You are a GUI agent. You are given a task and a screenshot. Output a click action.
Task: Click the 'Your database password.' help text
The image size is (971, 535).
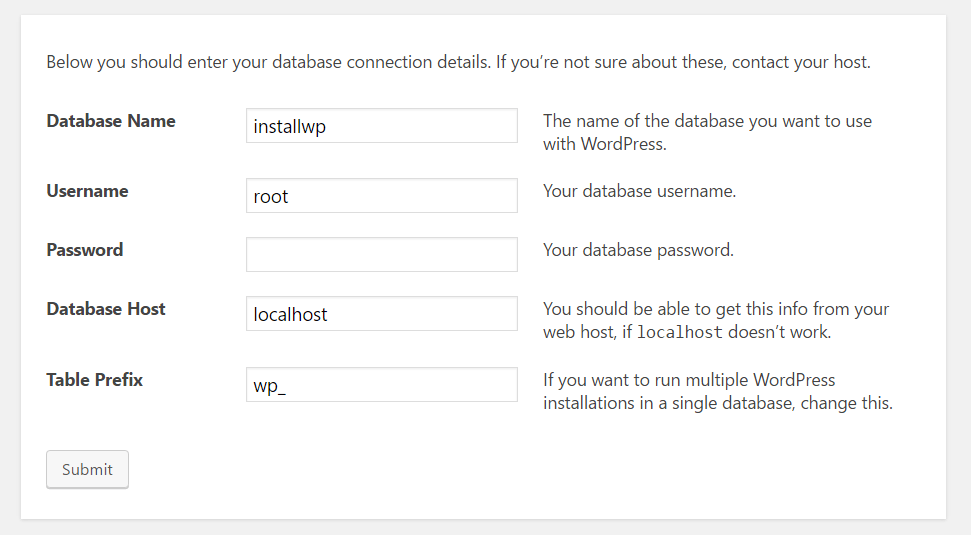pos(638,250)
